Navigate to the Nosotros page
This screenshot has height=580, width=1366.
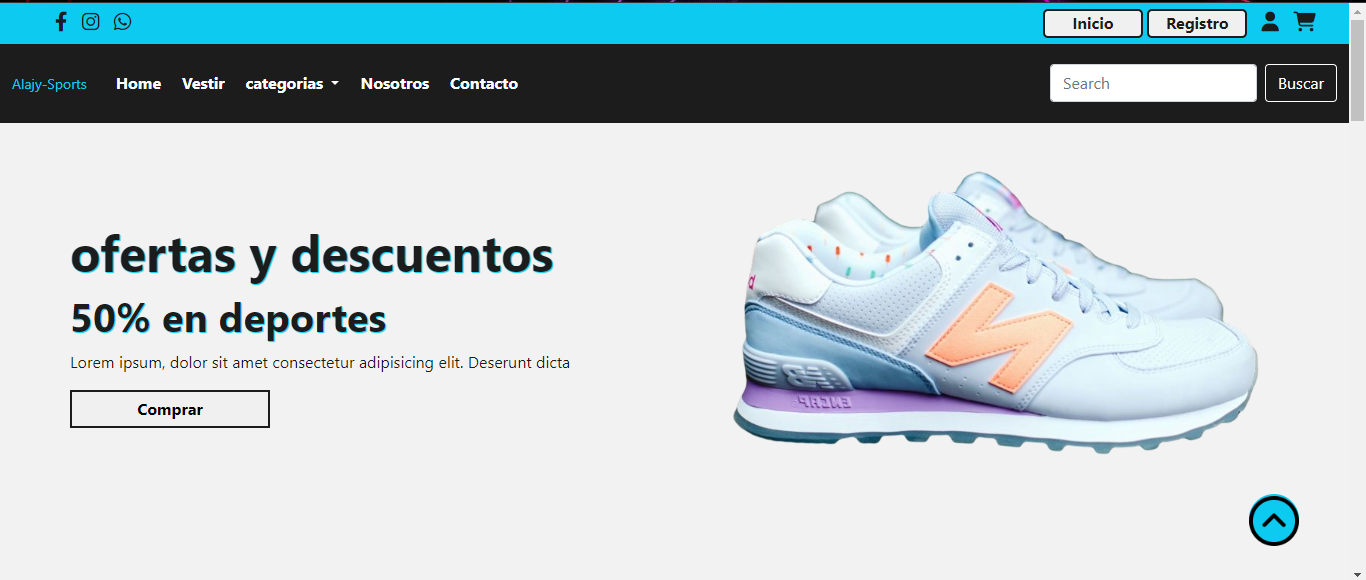[x=395, y=84]
